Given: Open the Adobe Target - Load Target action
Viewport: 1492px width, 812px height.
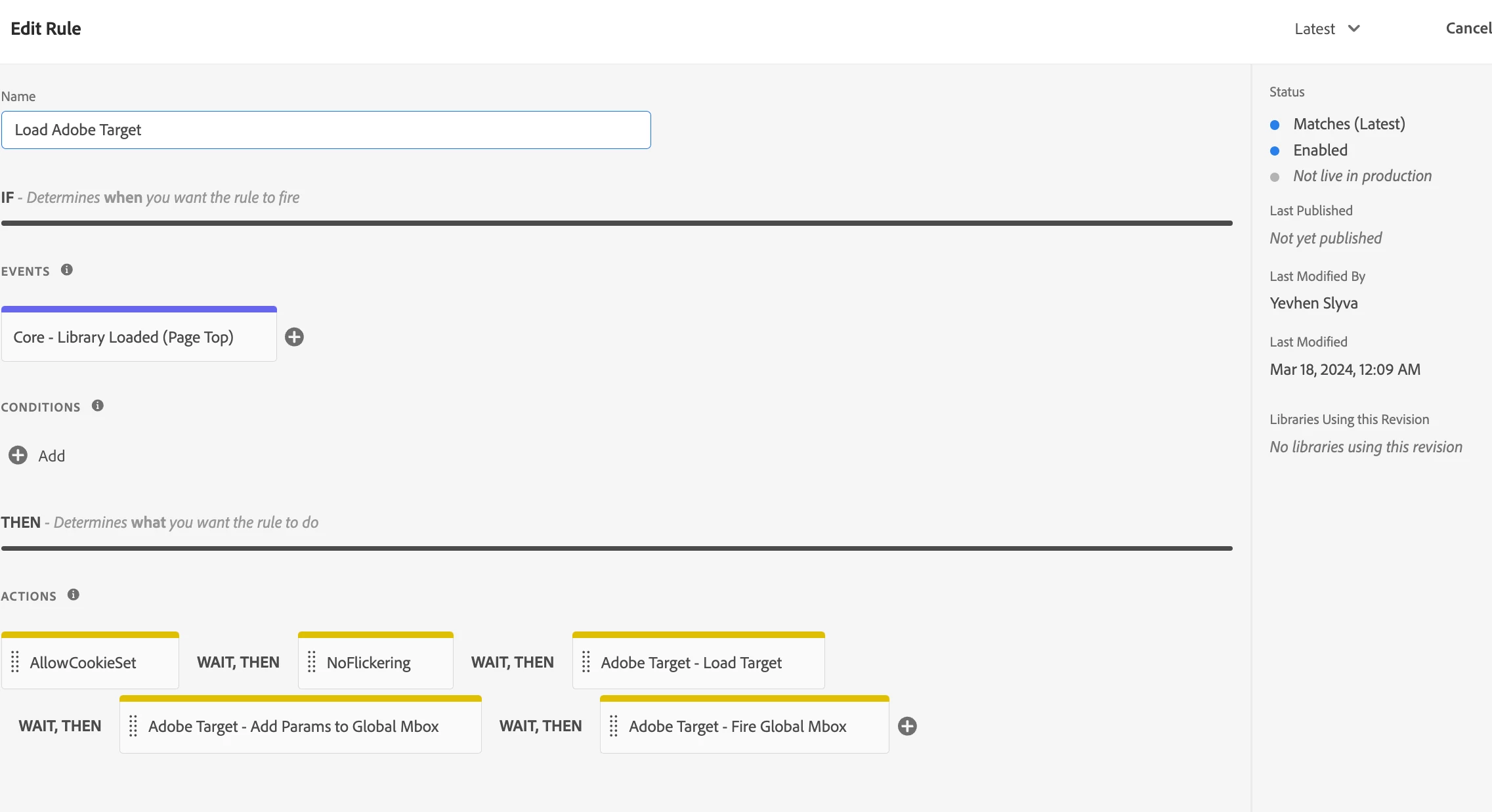Looking at the screenshot, I should point(691,663).
